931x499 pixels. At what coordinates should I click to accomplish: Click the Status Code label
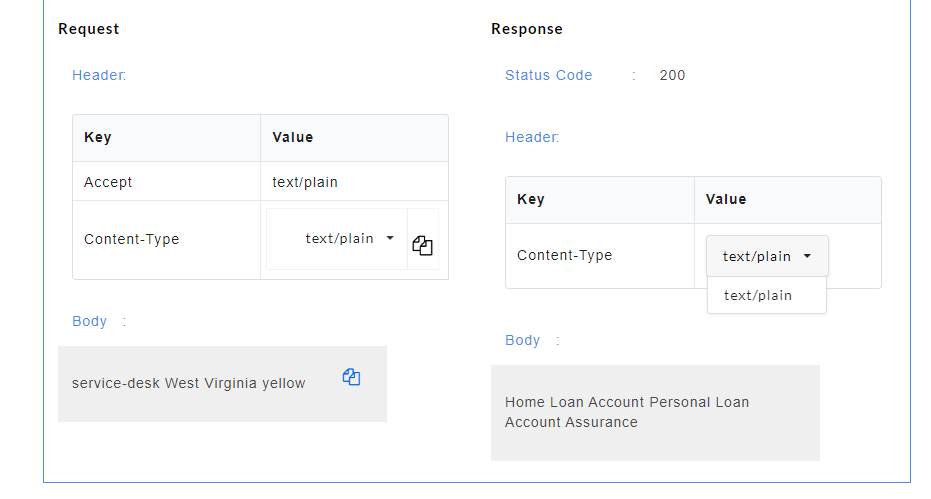(x=549, y=75)
